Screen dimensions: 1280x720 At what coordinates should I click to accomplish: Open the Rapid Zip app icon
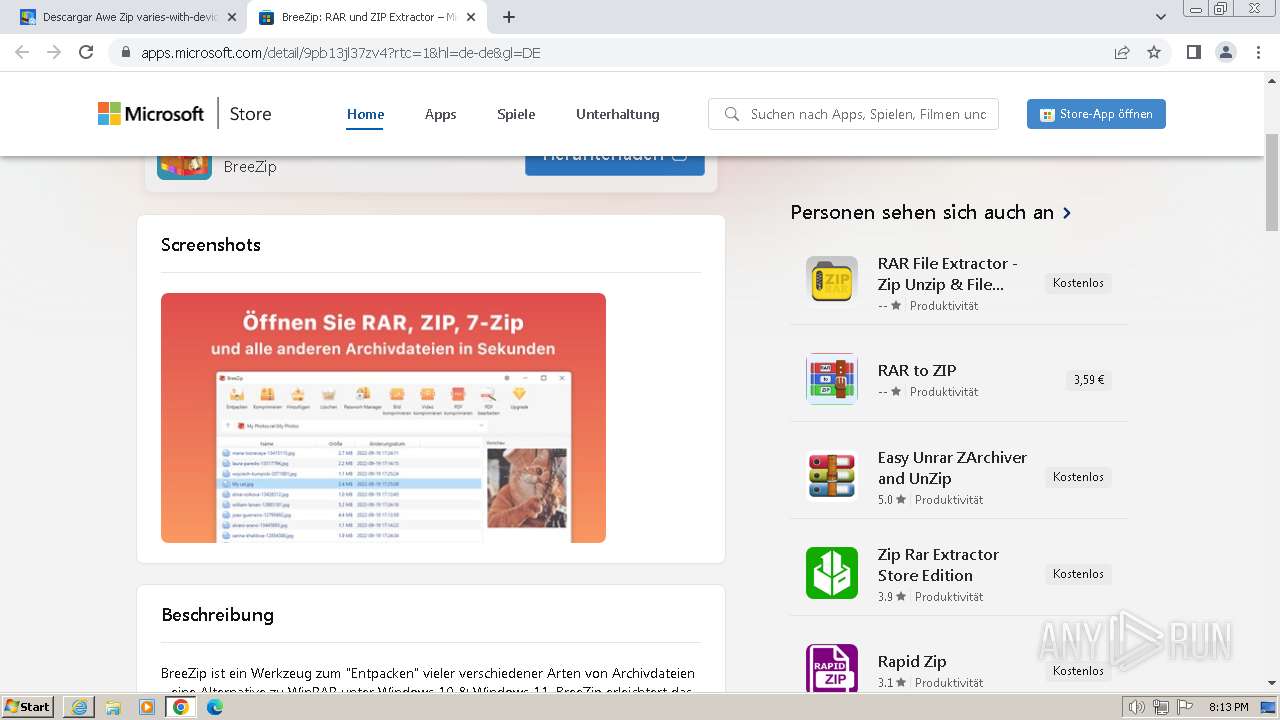[x=832, y=668]
